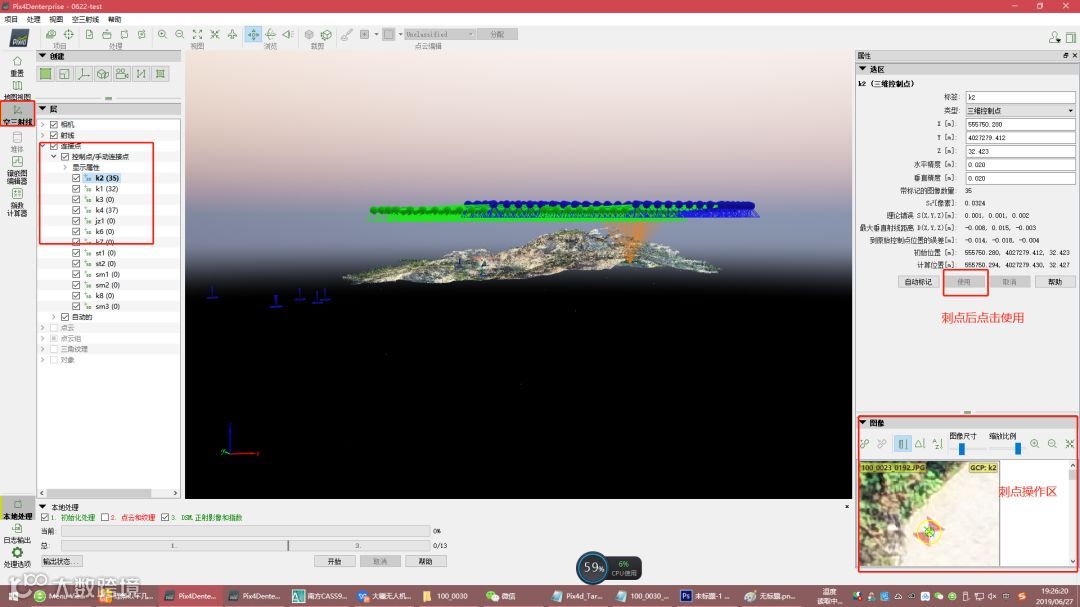Click the 使用 apply button
1080x607 pixels.
click(x=964, y=282)
